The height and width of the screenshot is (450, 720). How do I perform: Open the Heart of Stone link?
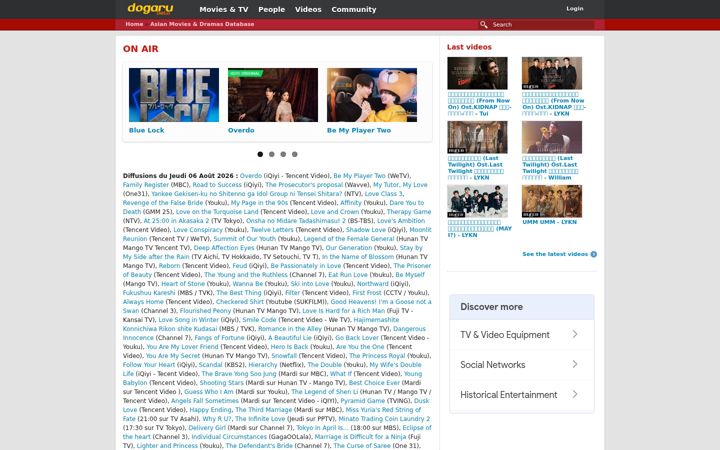pyautogui.click(x=183, y=284)
